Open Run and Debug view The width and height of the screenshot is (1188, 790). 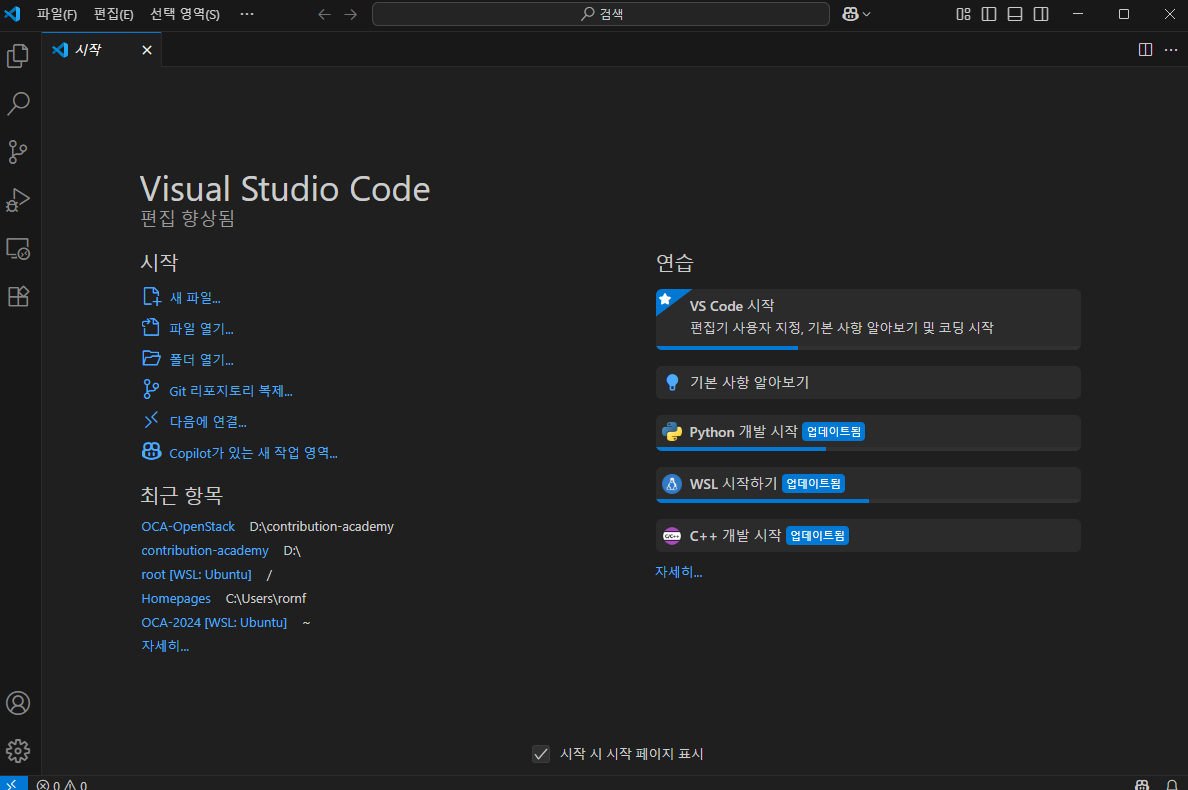(18, 200)
